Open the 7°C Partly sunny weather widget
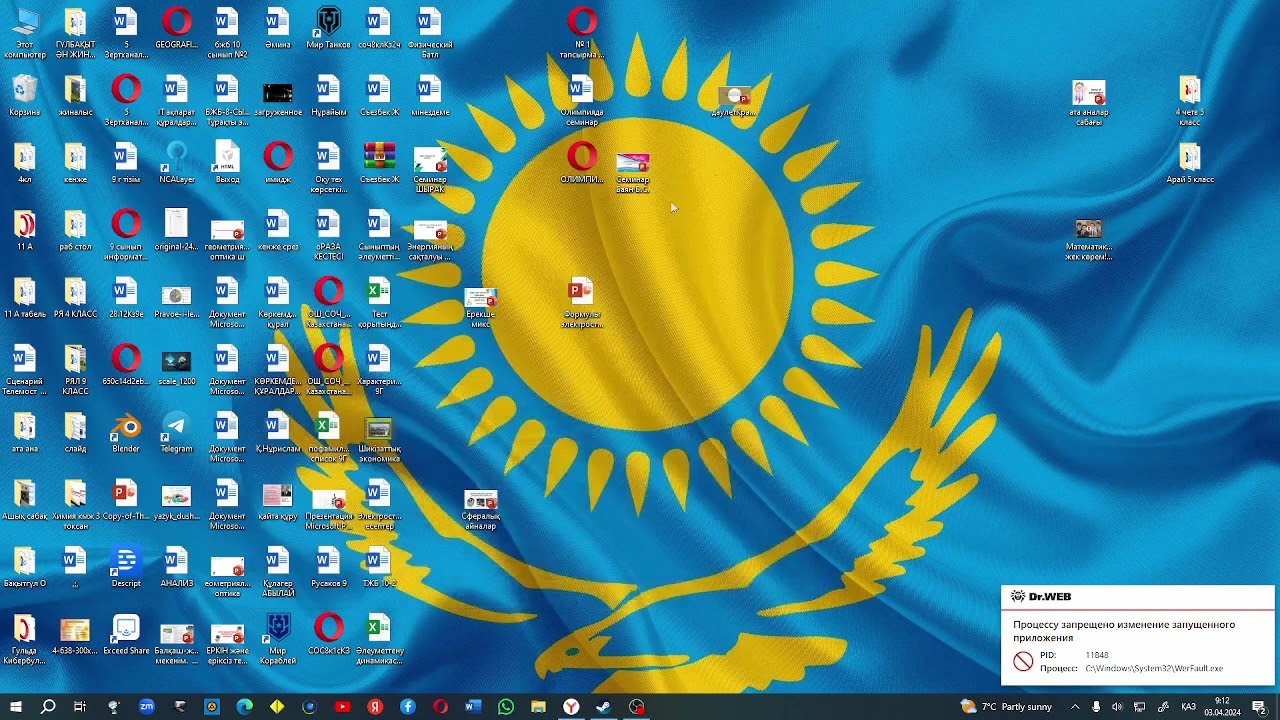The height and width of the screenshot is (720, 1280). [x=1006, y=707]
